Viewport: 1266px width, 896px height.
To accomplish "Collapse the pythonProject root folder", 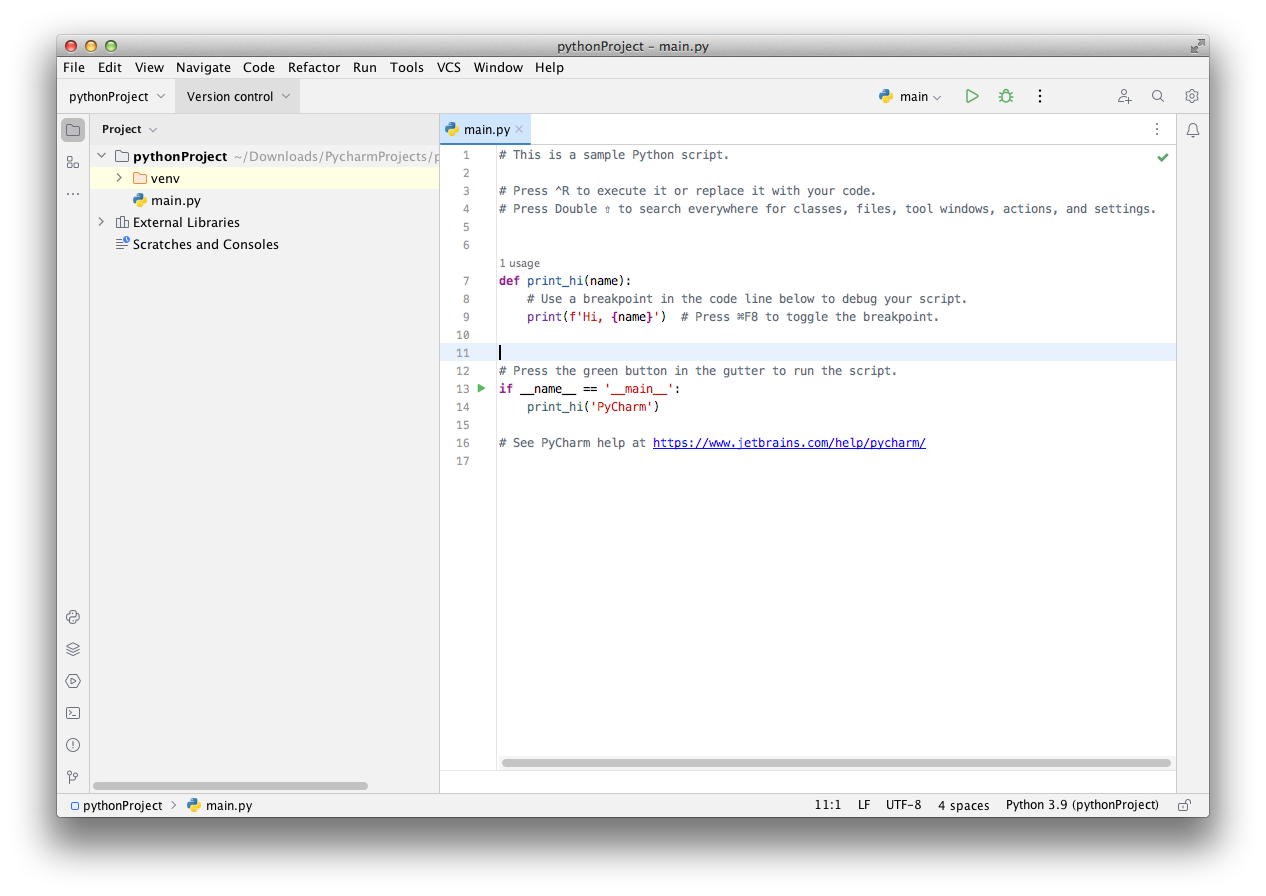I will point(101,156).
